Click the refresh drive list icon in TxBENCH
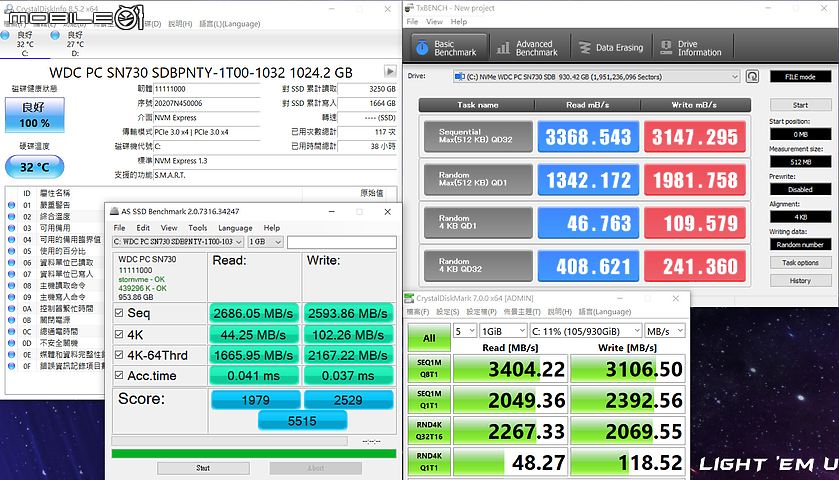 tap(752, 77)
